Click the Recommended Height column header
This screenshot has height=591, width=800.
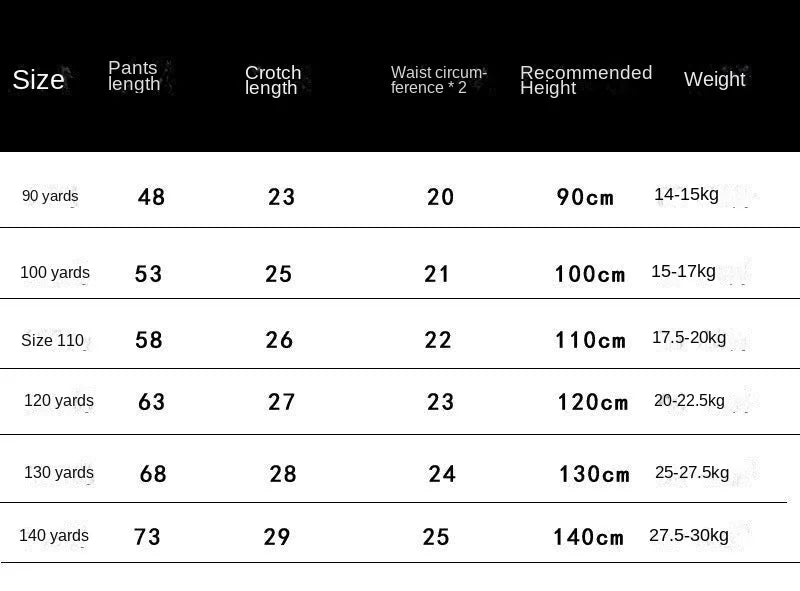click(x=586, y=80)
